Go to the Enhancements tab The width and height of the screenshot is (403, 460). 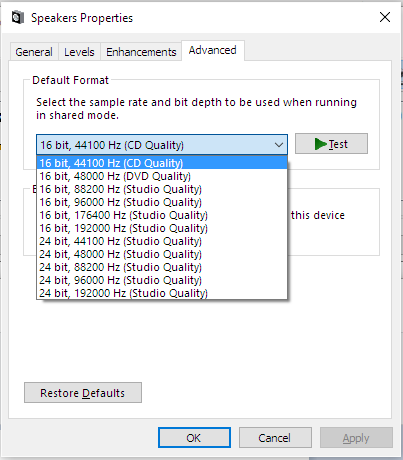(x=141, y=52)
